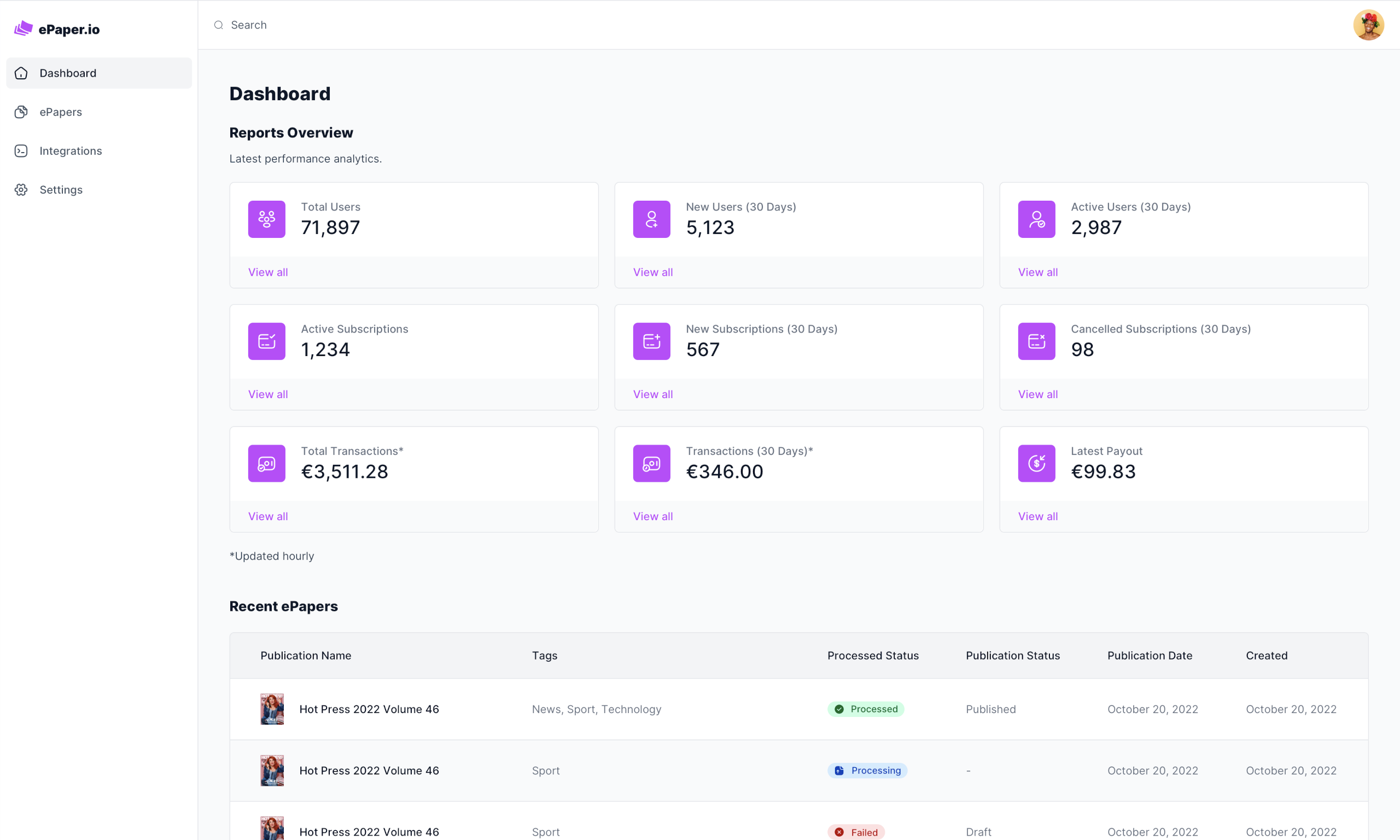Click the Total Users group icon
Viewport: 1400px width, 840px height.
pyautogui.click(x=266, y=219)
